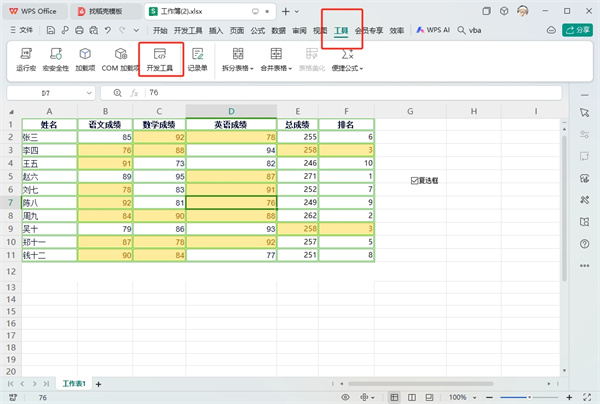Open the 文件 menu
The width and height of the screenshot is (600, 404).
21,31
